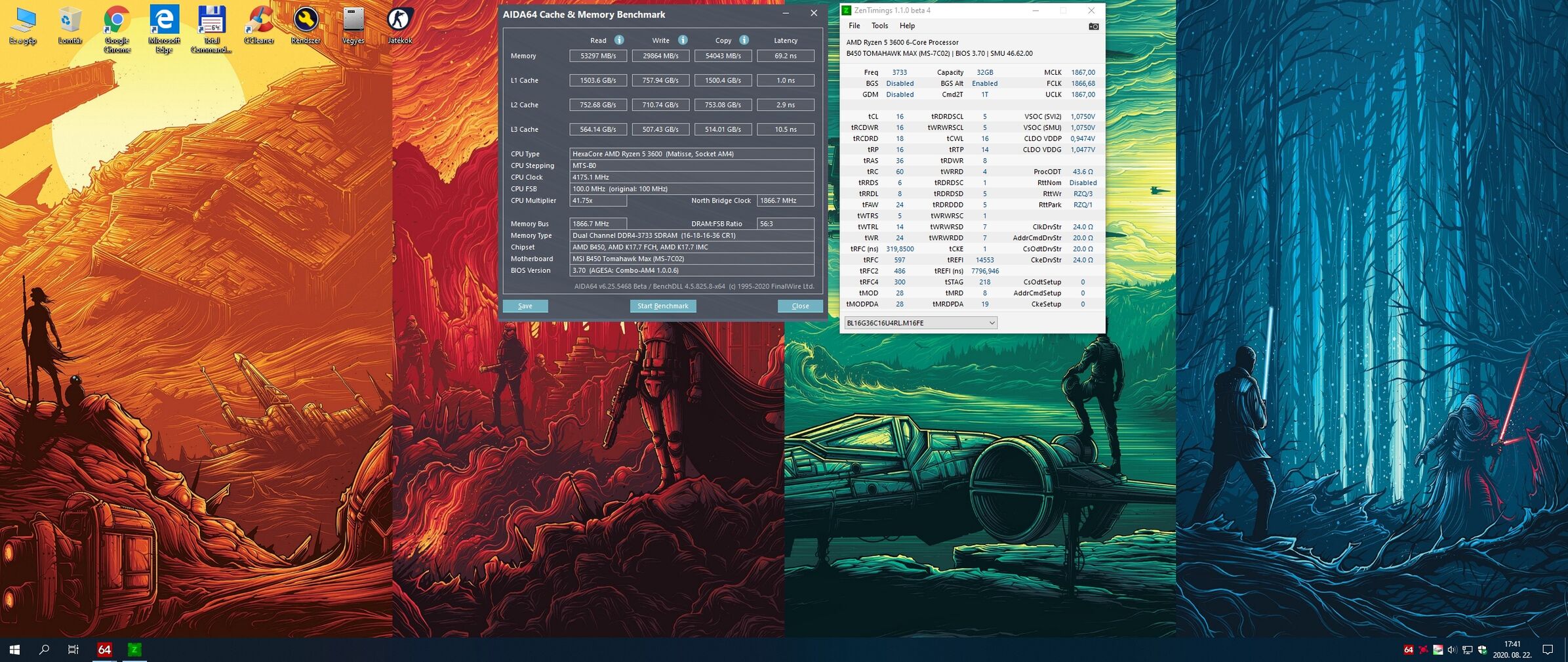The width and height of the screenshot is (1568, 662).
Task: Take a screenshot with ZenTimings camera icon
Action: tap(1093, 26)
